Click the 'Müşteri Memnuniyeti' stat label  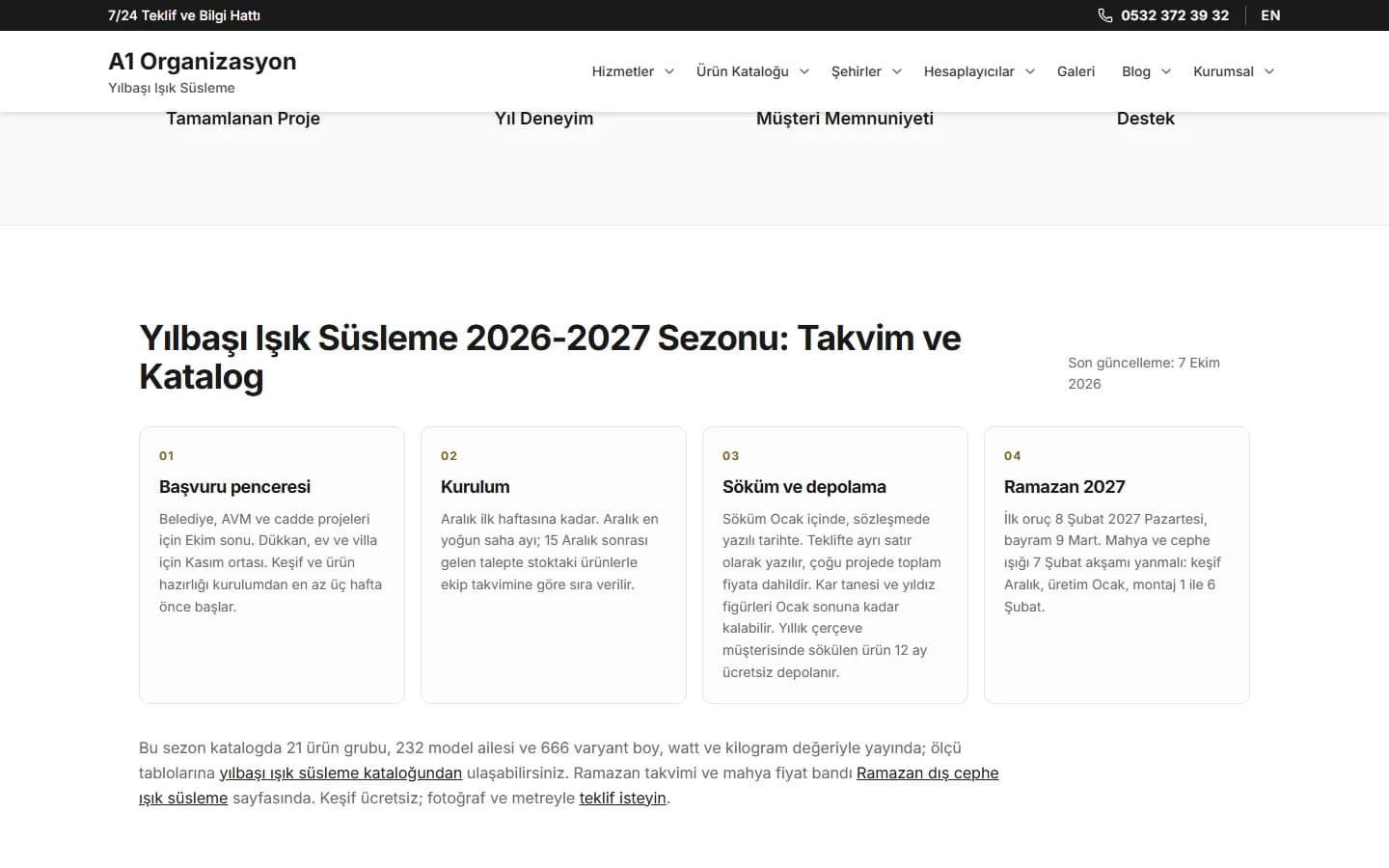click(845, 119)
